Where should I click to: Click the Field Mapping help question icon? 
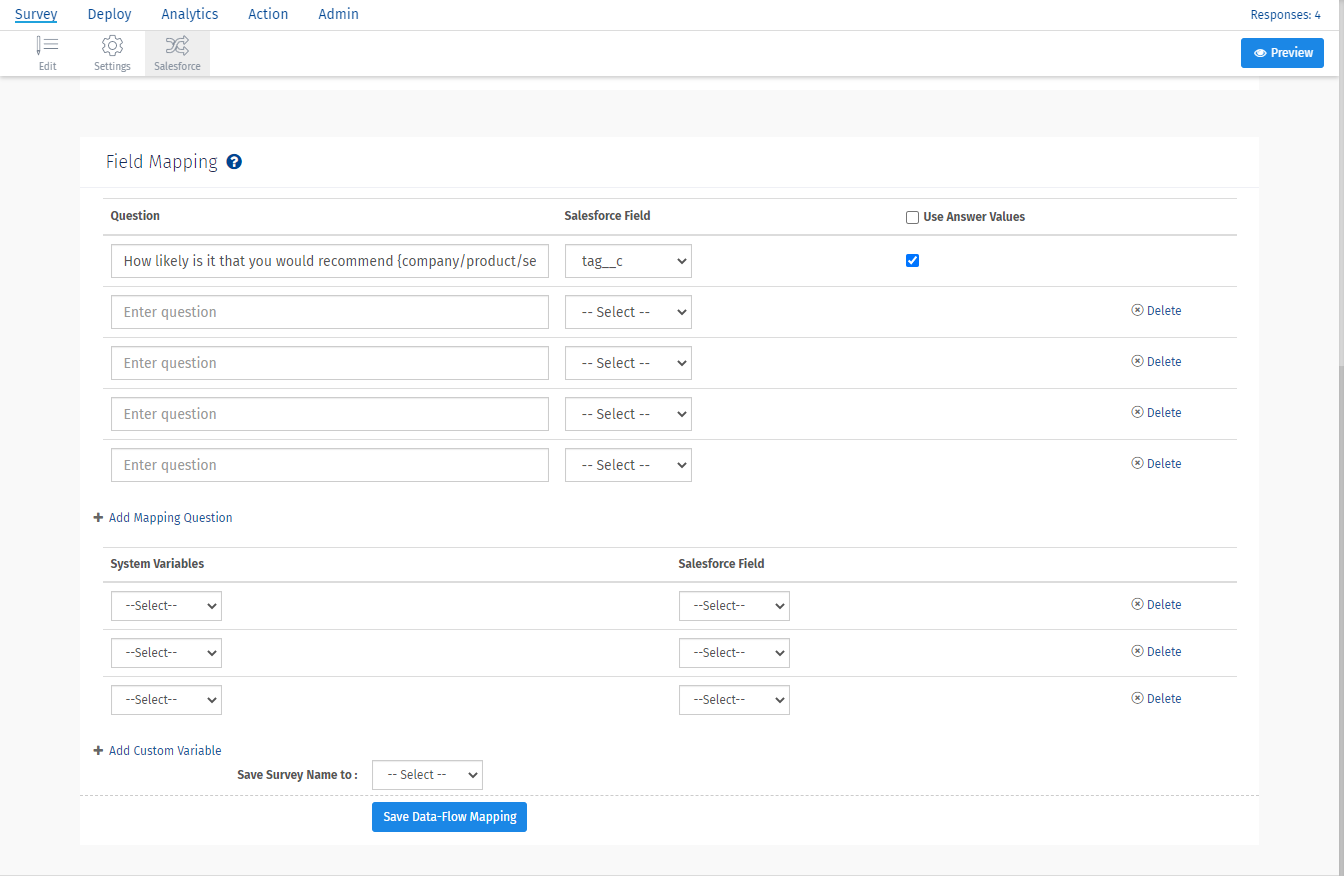(234, 162)
